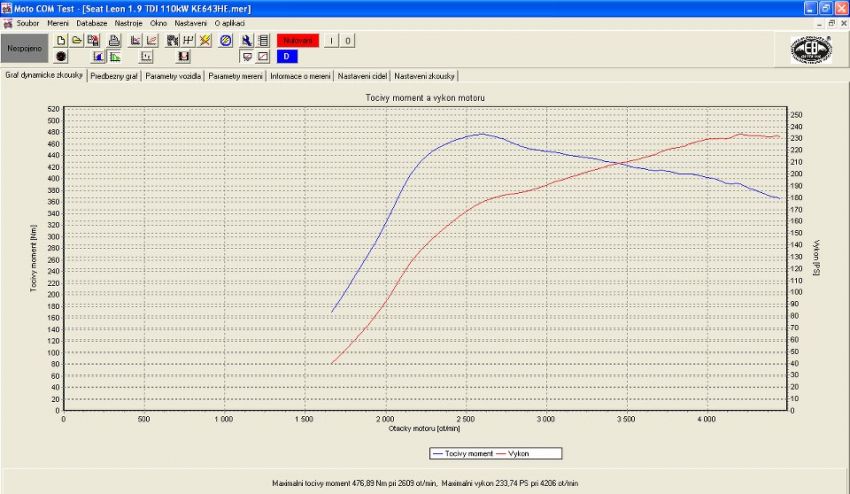Viewport: 850px width, 494px height.
Task: Switch to the Parametry vozidla tab
Action: point(173,76)
